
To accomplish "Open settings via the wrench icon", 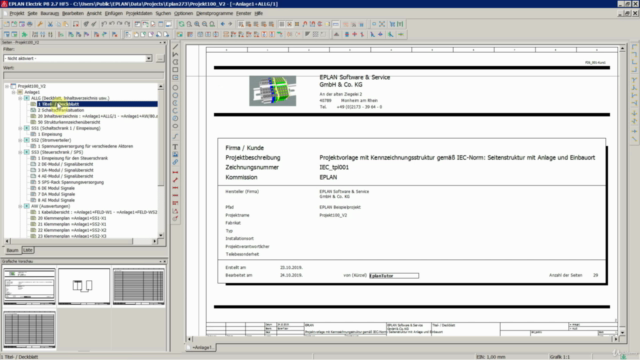I will tap(40, 24).
